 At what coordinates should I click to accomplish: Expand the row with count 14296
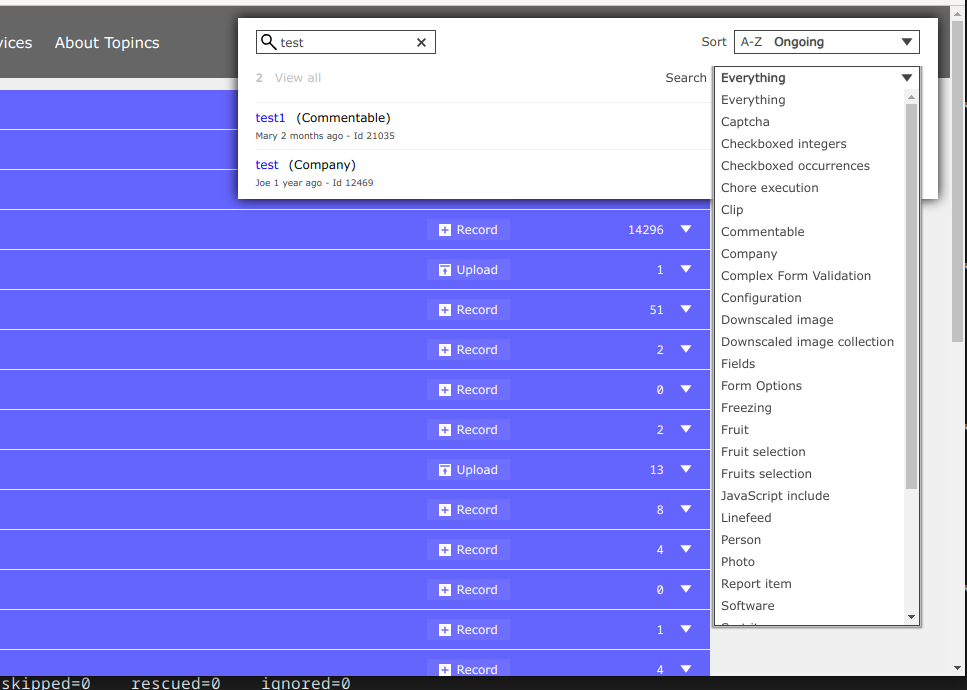686,230
